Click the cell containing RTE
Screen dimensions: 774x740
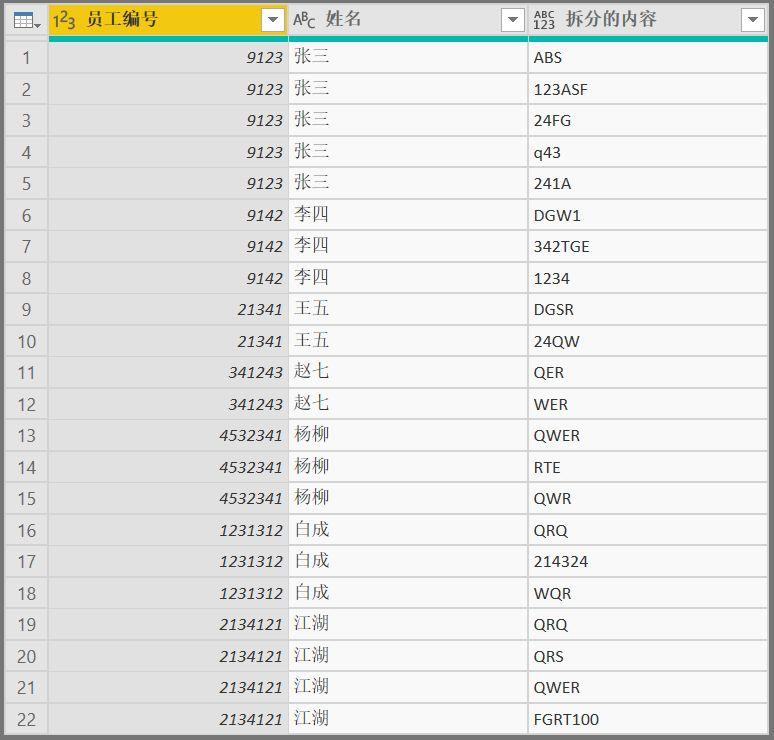(x=648, y=467)
